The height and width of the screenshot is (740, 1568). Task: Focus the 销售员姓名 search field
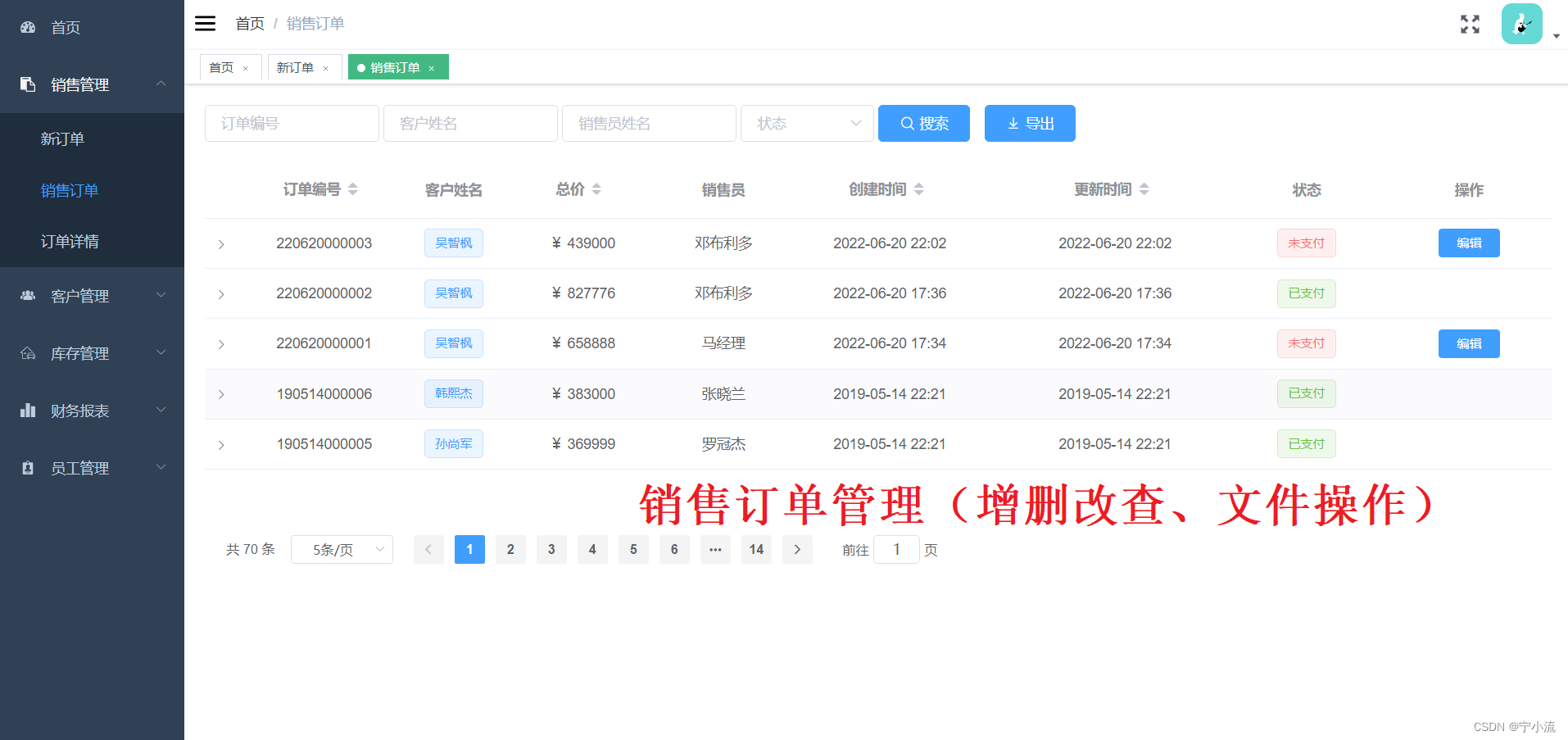coord(649,123)
